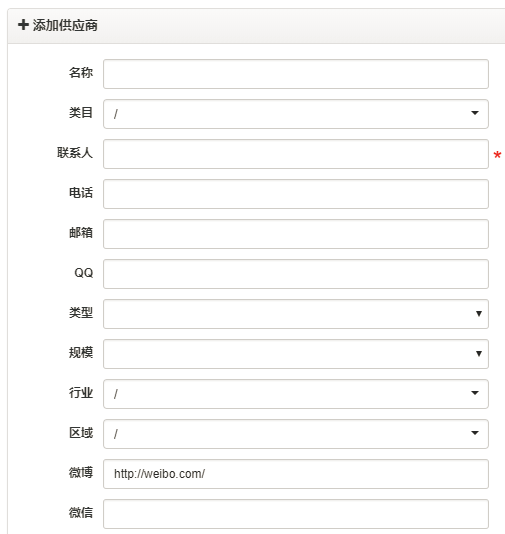Expand the 规模 dropdown list
505x534 pixels.
296,354
